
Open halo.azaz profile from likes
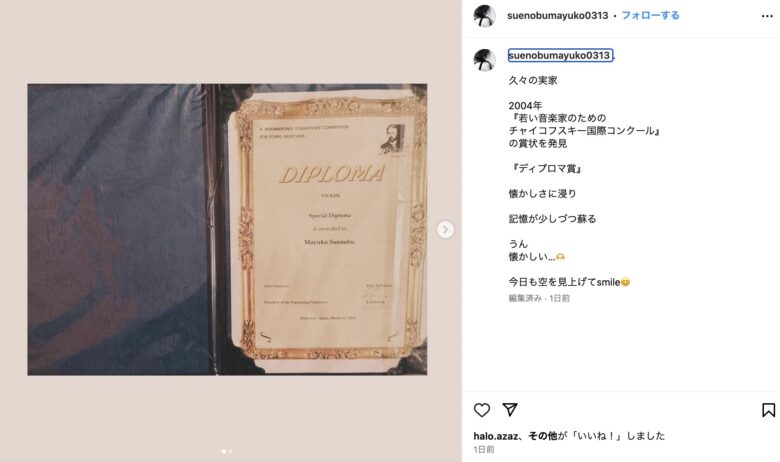click(496, 436)
